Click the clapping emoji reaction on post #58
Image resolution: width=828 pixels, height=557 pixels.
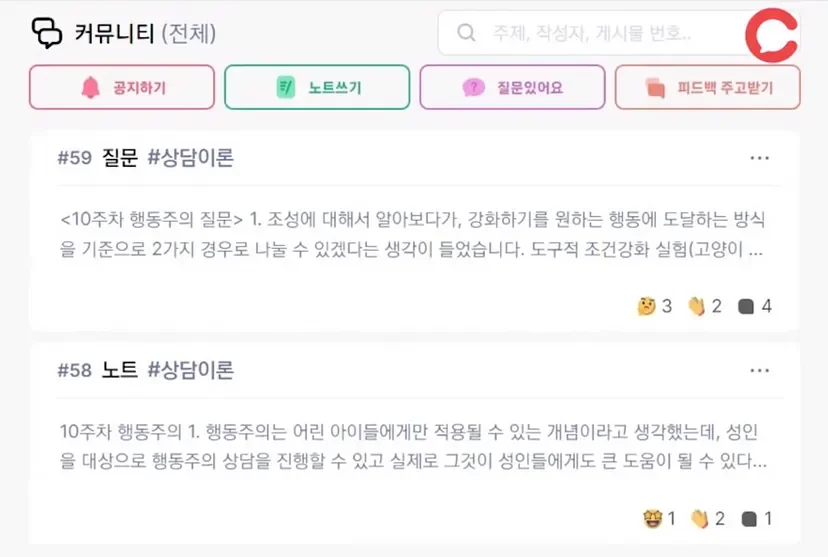699,519
